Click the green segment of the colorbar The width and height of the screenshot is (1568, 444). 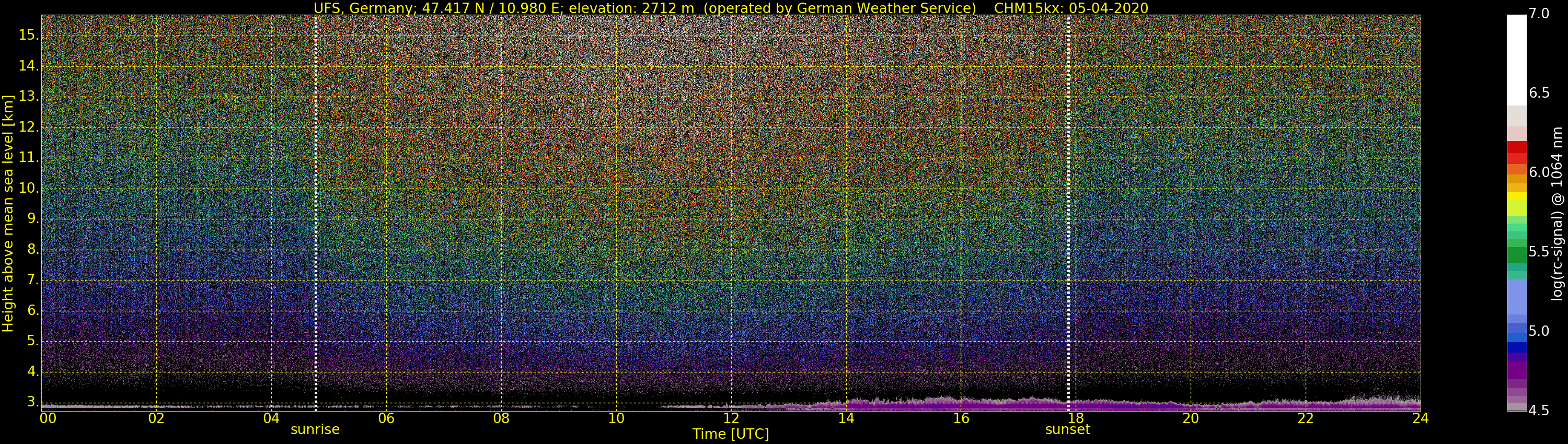[x=1516, y=255]
